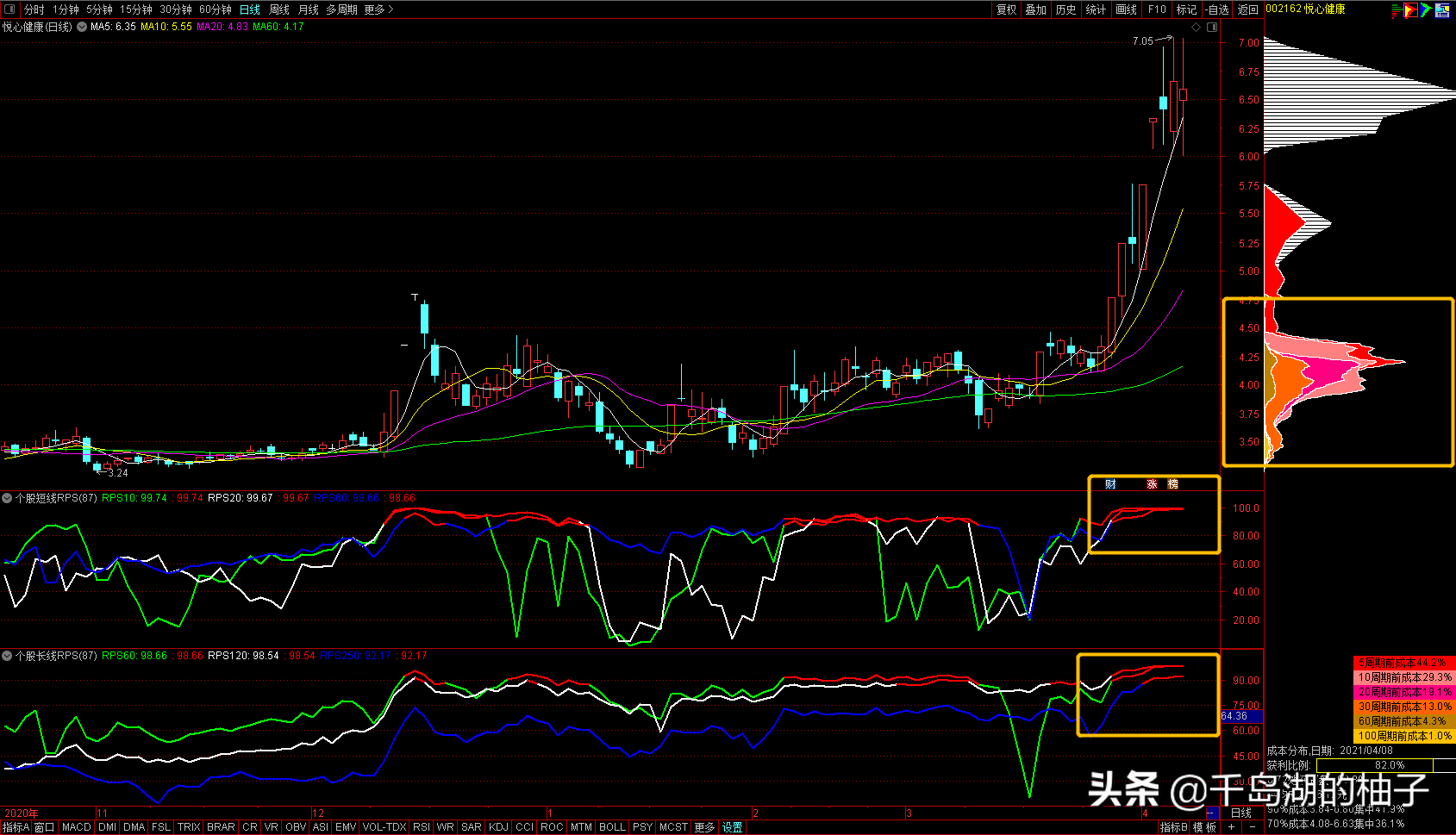Open the 设置 settings button in indicator bar
1456x835 pixels.
tap(733, 827)
